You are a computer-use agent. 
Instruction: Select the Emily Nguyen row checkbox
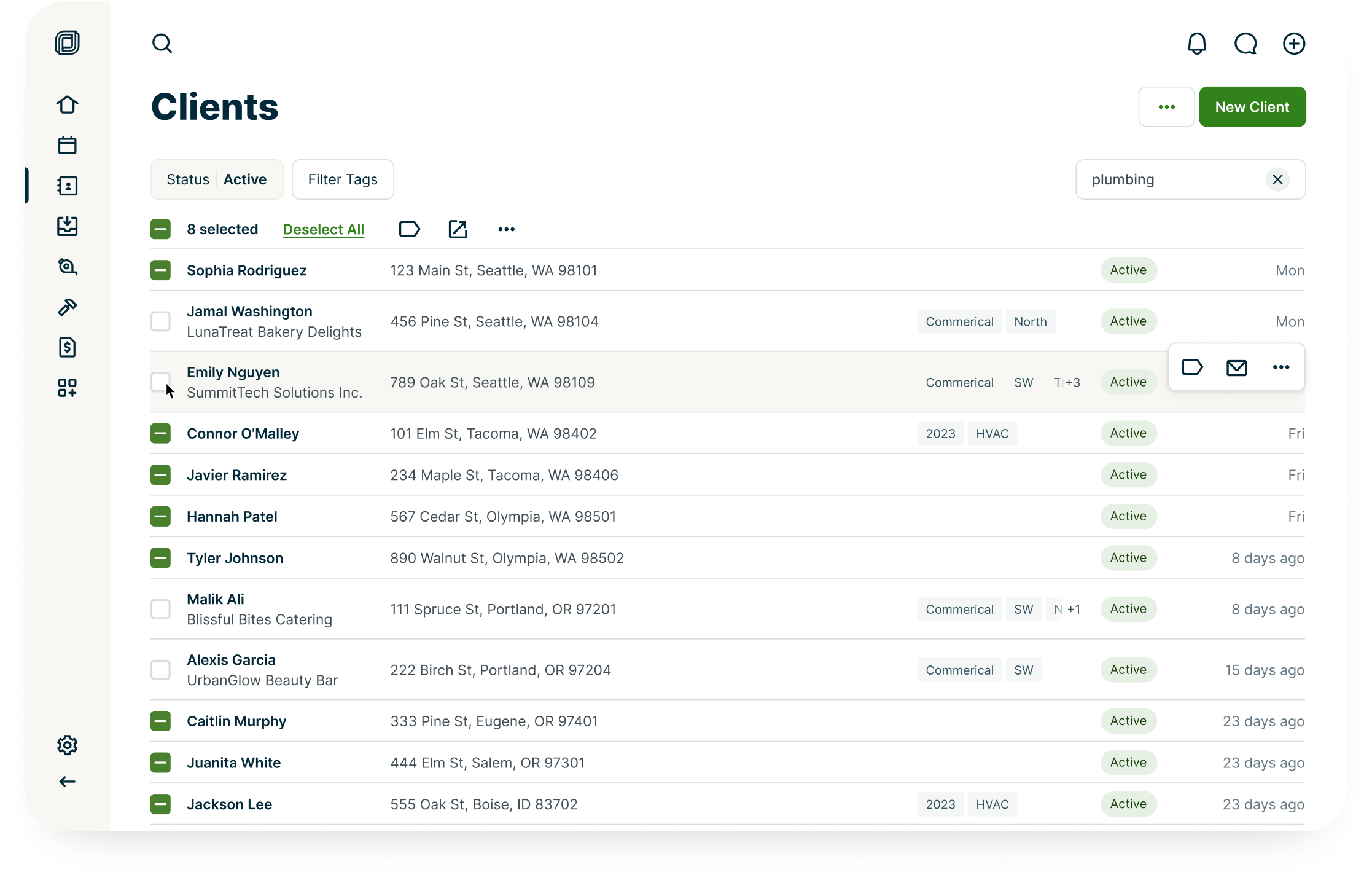(160, 382)
